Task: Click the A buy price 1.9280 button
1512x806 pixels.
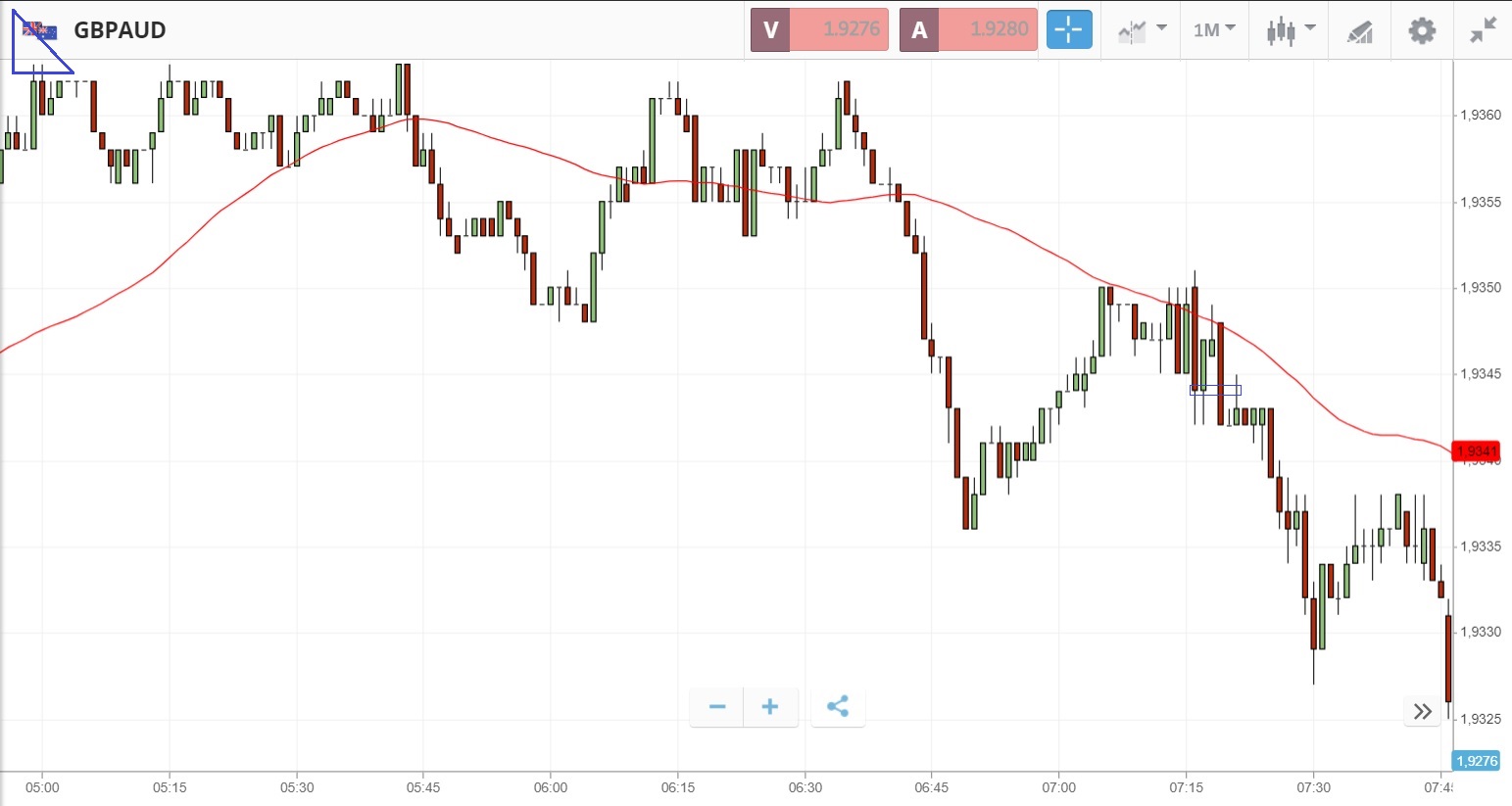Action: 968,29
